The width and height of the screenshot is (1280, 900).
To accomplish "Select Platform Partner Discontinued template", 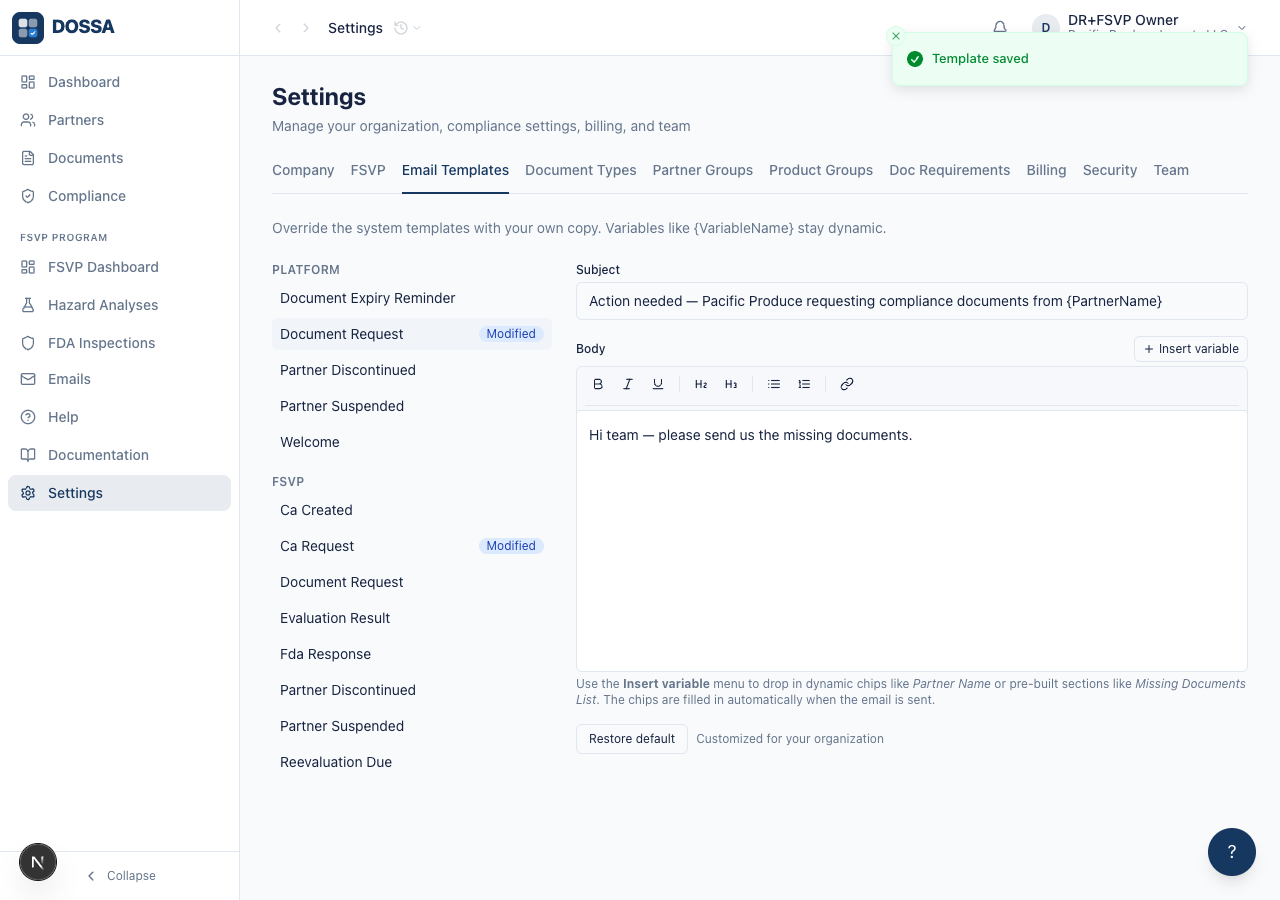I will click(412, 370).
